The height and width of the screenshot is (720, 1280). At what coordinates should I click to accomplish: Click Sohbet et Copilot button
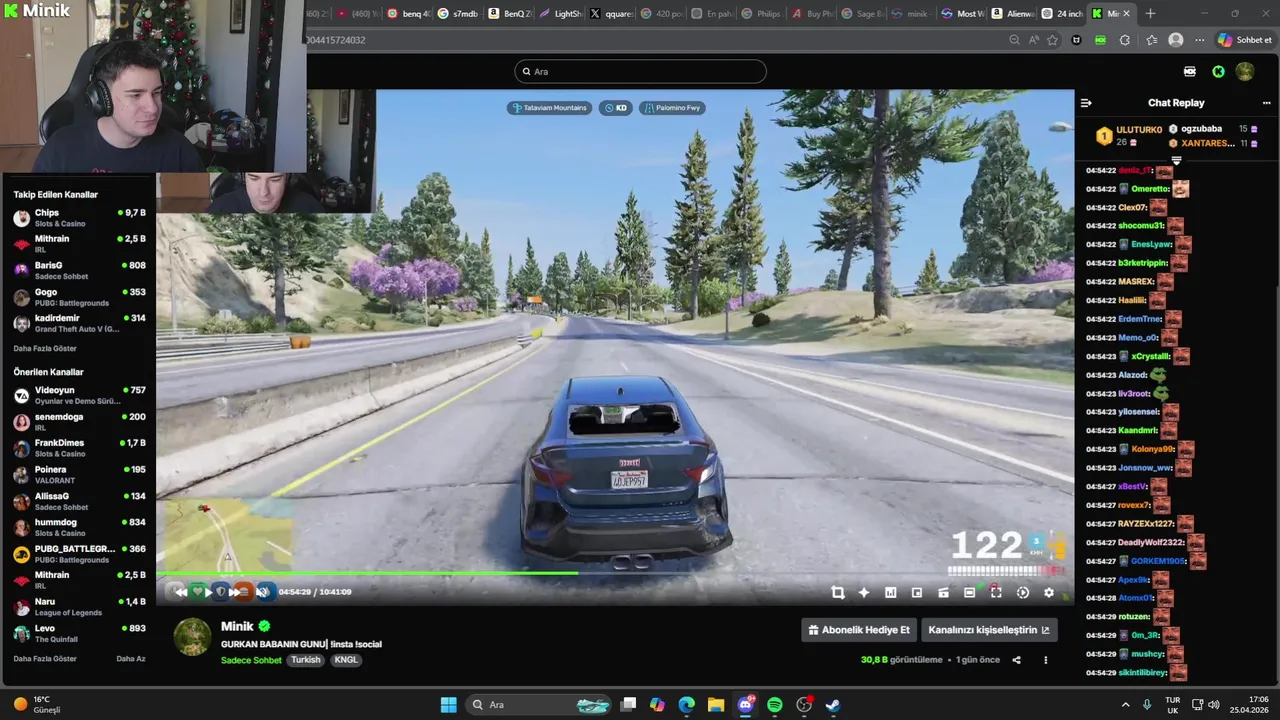1244,40
